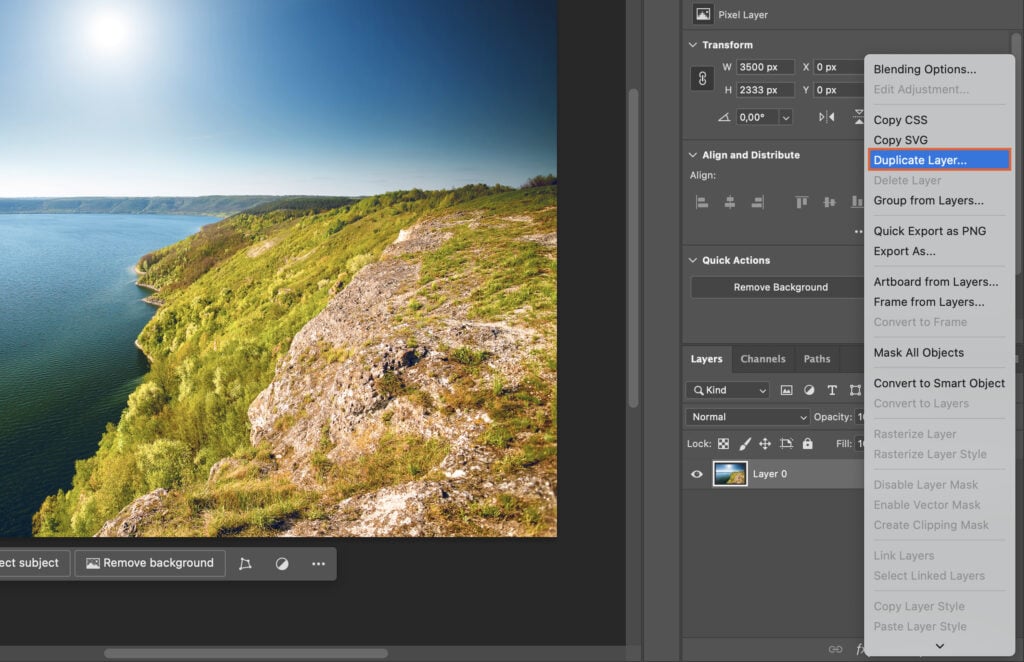Select the pixel layer filter icon
The width and height of the screenshot is (1024, 662).
pyautogui.click(x=787, y=390)
